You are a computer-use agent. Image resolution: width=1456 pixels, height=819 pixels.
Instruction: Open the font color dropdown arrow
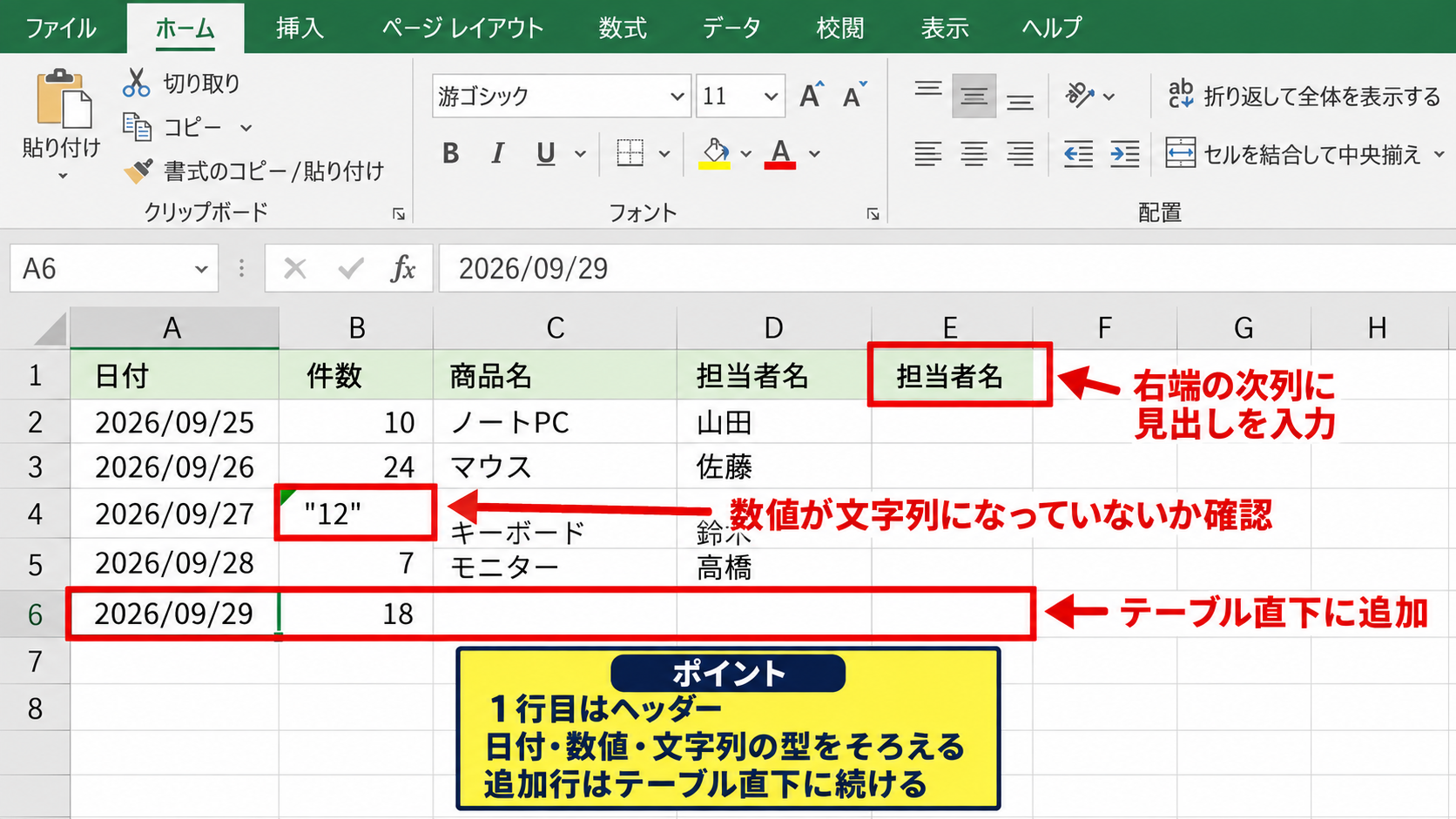pyautogui.click(x=814, y=154)
